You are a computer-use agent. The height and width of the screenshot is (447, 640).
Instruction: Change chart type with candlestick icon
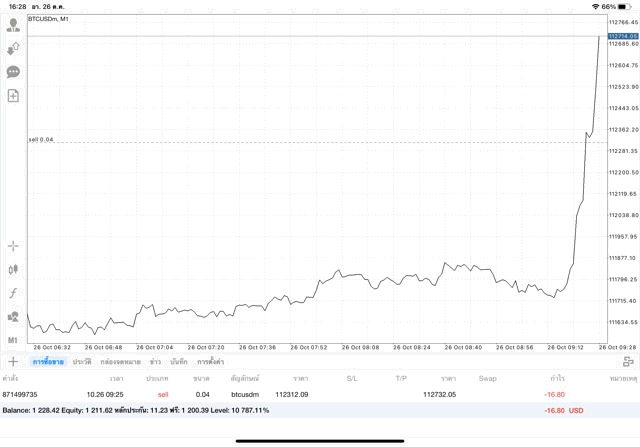(x=13, y=269)
